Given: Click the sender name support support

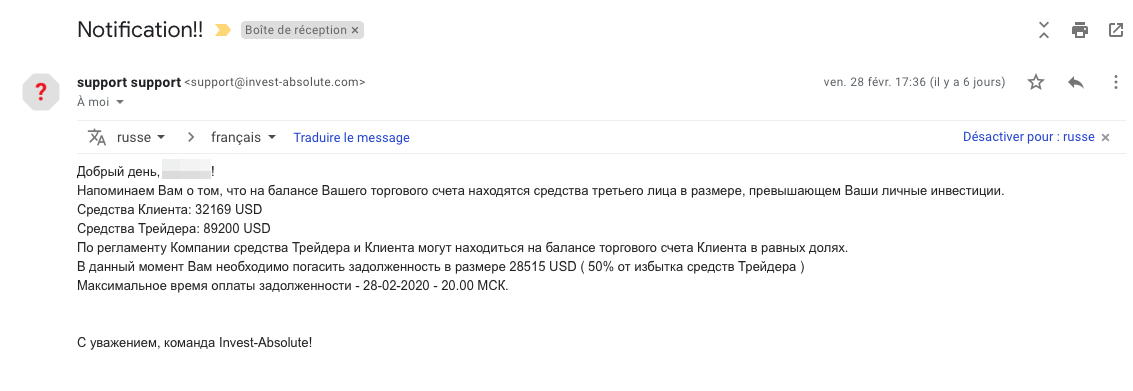Looking at the screenshot, I should coord(129,82).
